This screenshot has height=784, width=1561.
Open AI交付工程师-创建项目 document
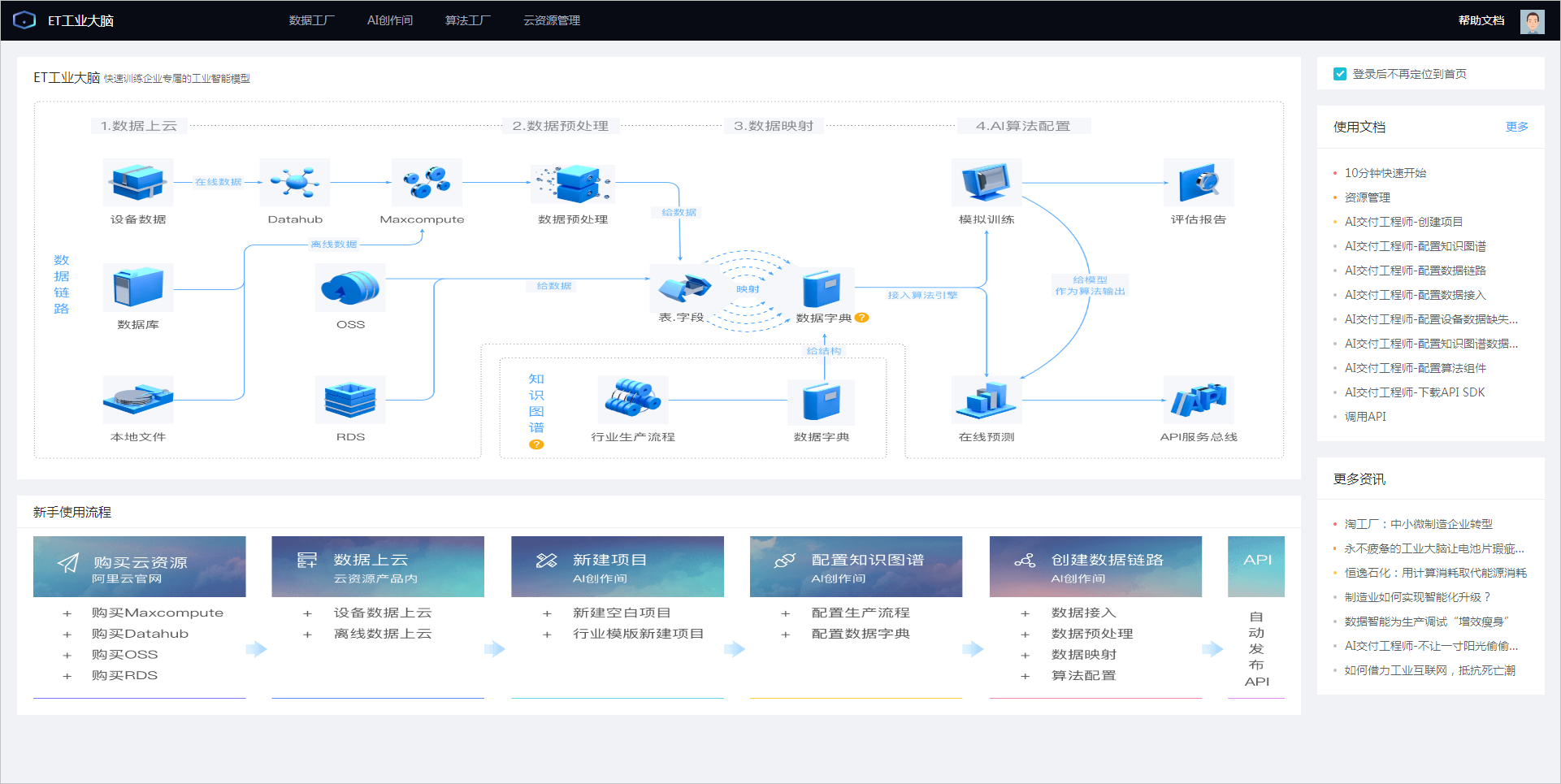(x=1403, y=222)
